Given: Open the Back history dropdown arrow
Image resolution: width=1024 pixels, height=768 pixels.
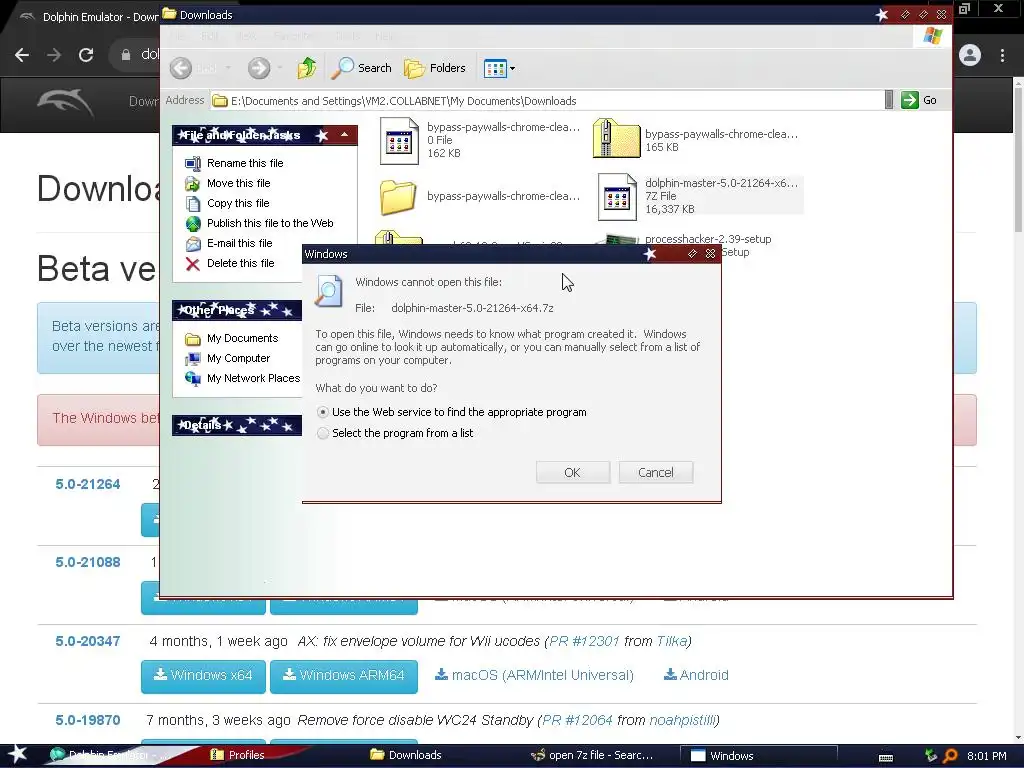Looking at the screenshot, I should 228,68.
